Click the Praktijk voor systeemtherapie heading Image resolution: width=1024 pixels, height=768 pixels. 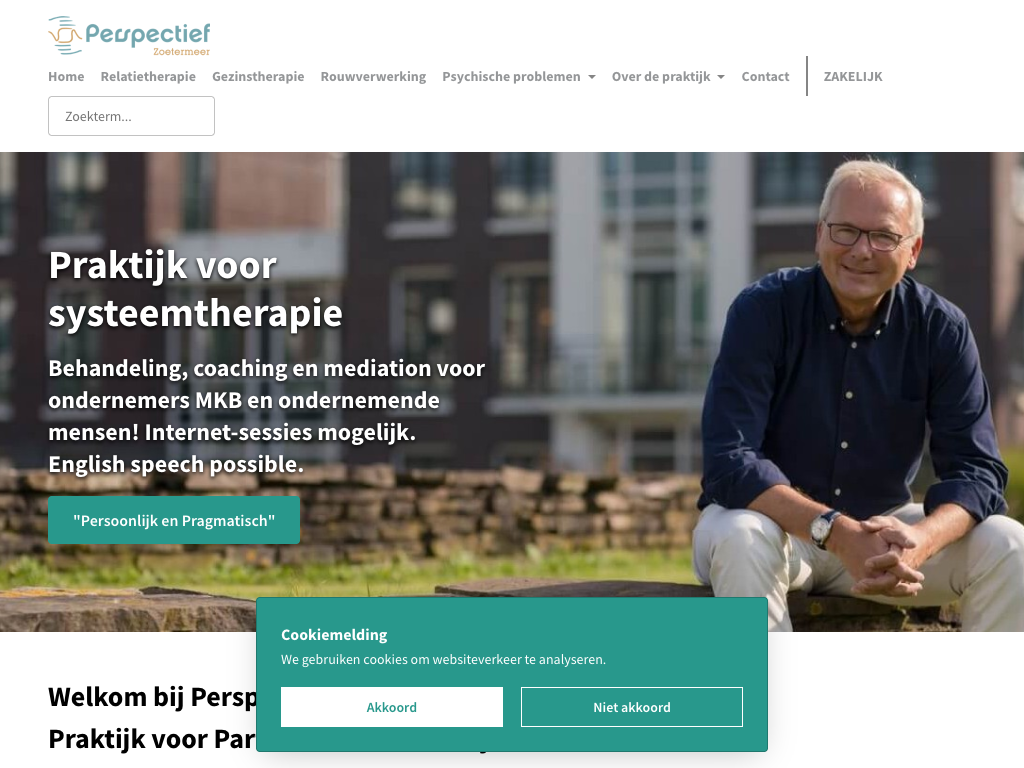click(x=195, y=289)
